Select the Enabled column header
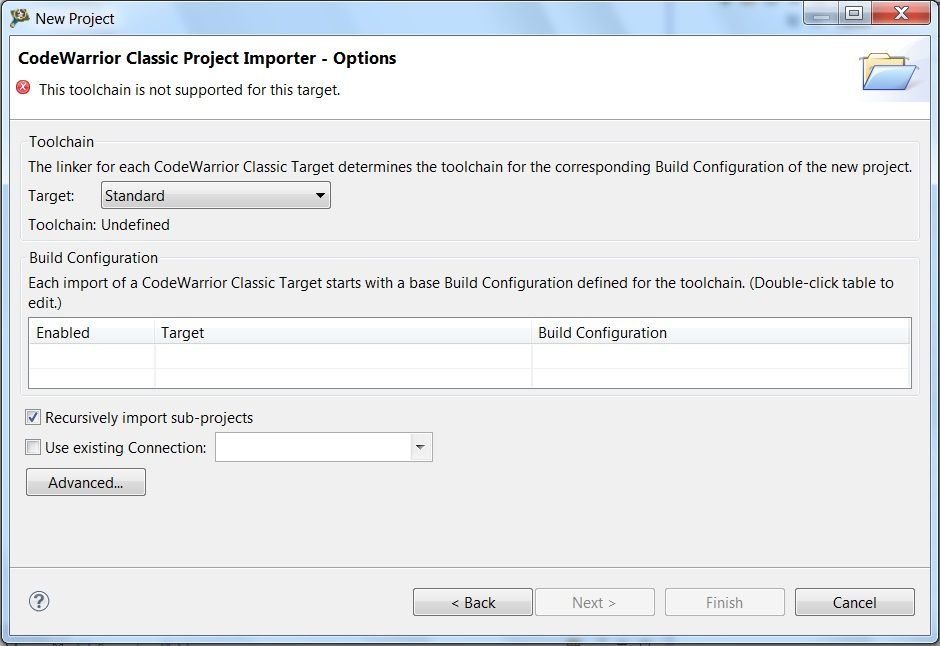This screenshot has height=646, width=940. 92,332
